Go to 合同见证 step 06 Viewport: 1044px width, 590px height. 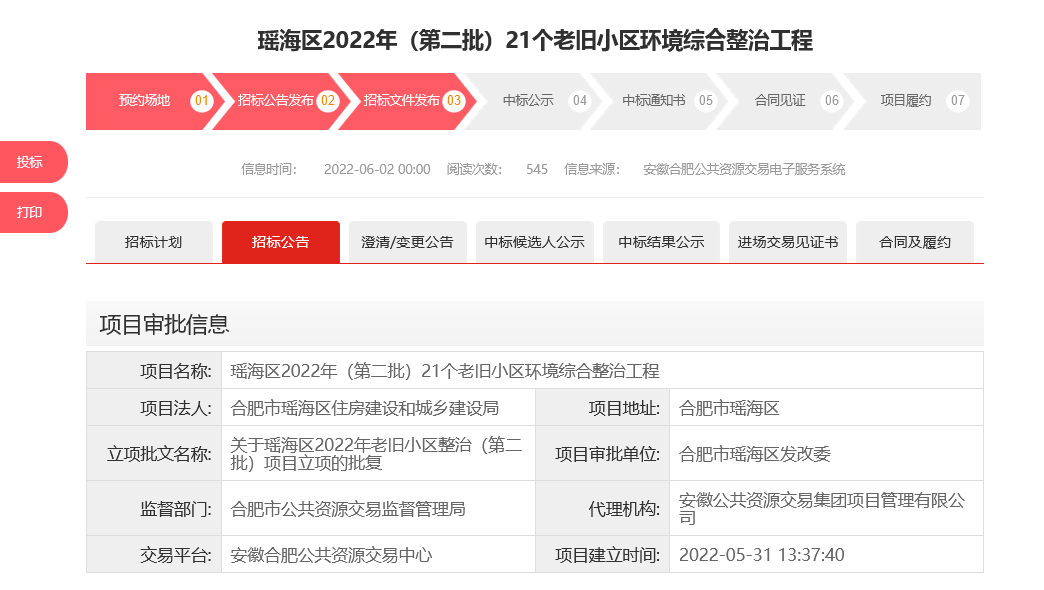pyautogui.click(x=782, y=101)
